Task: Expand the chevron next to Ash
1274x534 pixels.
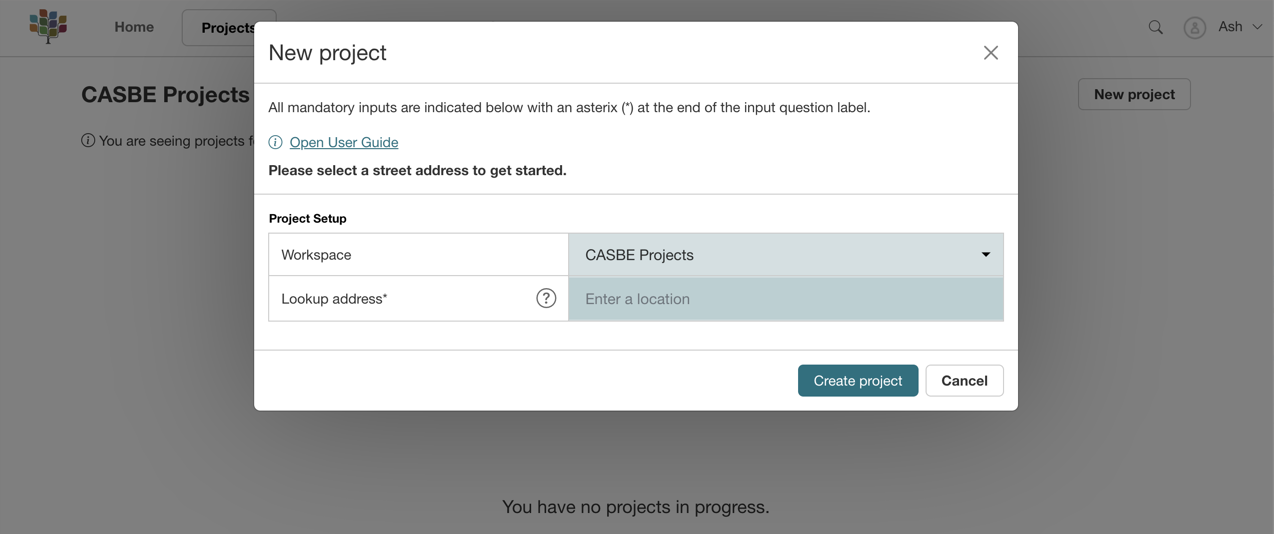Action: (x=1257, y=27)
